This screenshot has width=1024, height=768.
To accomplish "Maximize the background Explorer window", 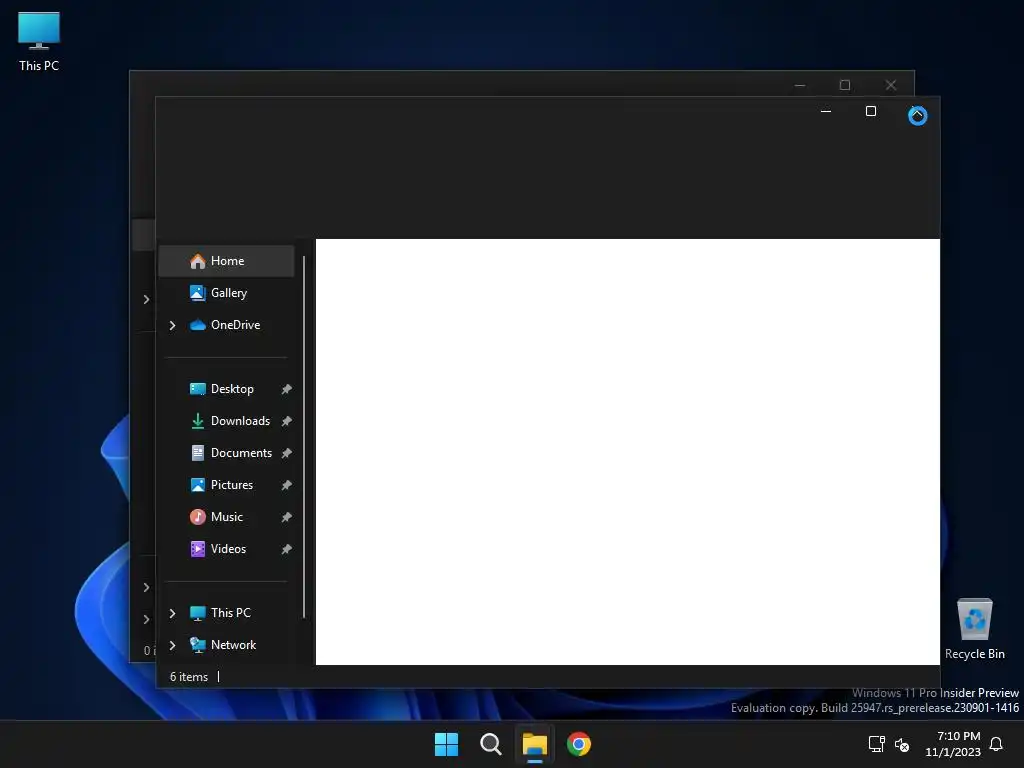I will pos(844,85).
